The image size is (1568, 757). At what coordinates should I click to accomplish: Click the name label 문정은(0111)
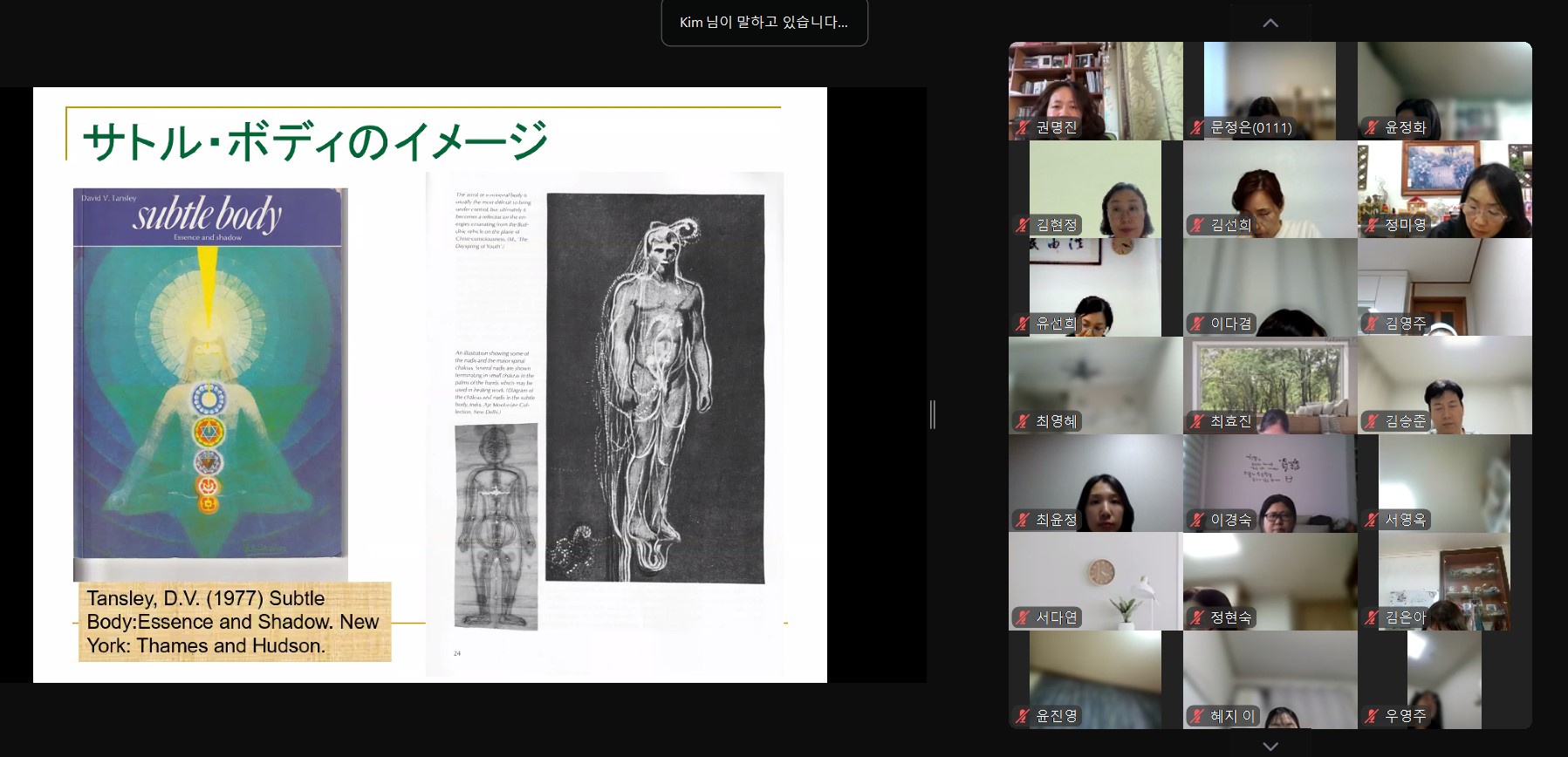tap(1251, 127)
